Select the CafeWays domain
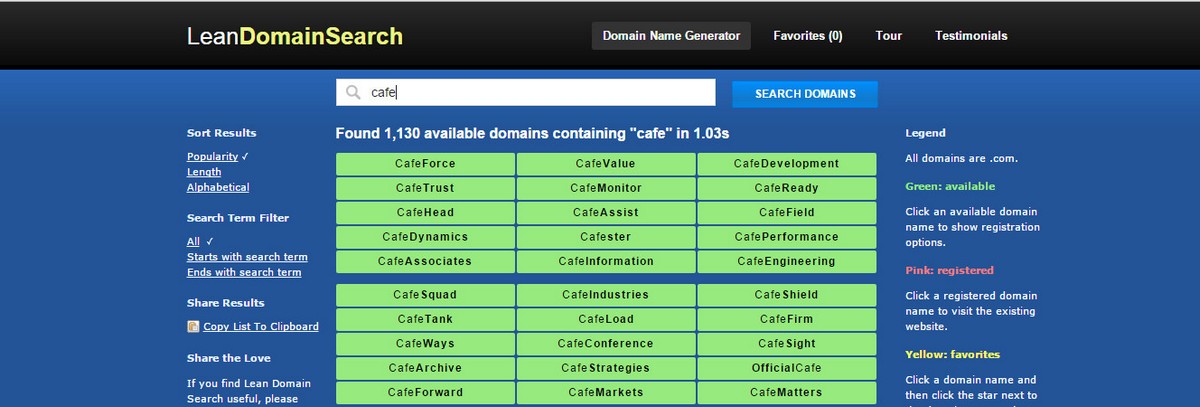This screenshot has height=407, width=1200. tap(425, 343)
